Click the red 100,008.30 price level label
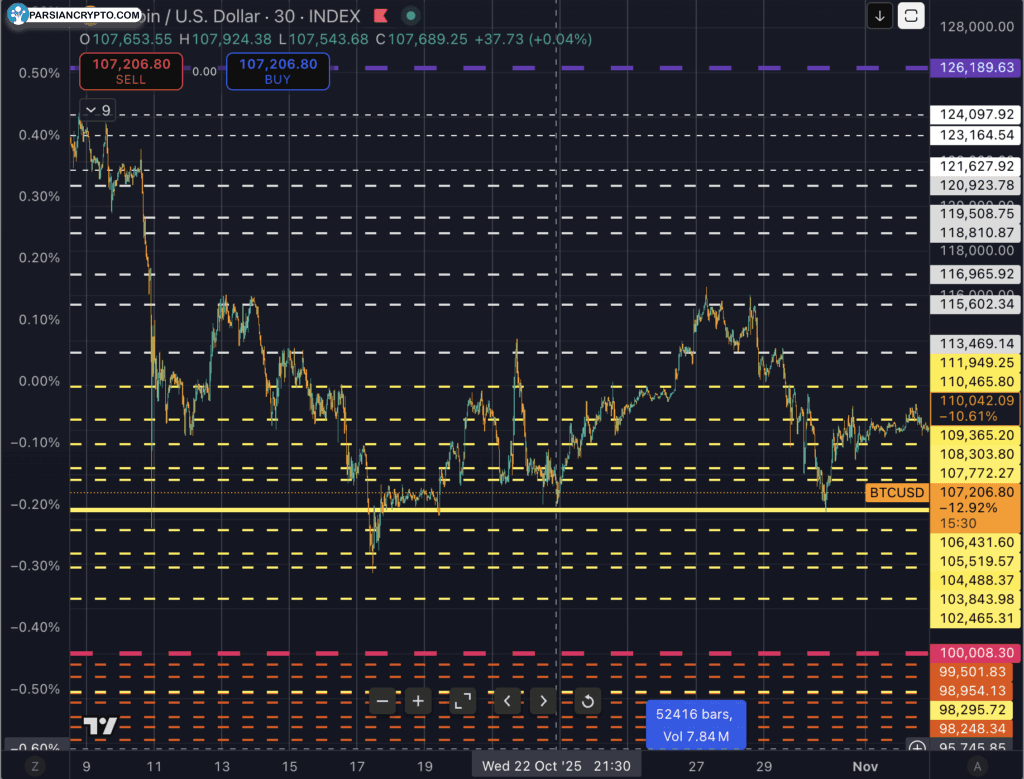This screenshot has width=1024, height=779. [976, 652]
